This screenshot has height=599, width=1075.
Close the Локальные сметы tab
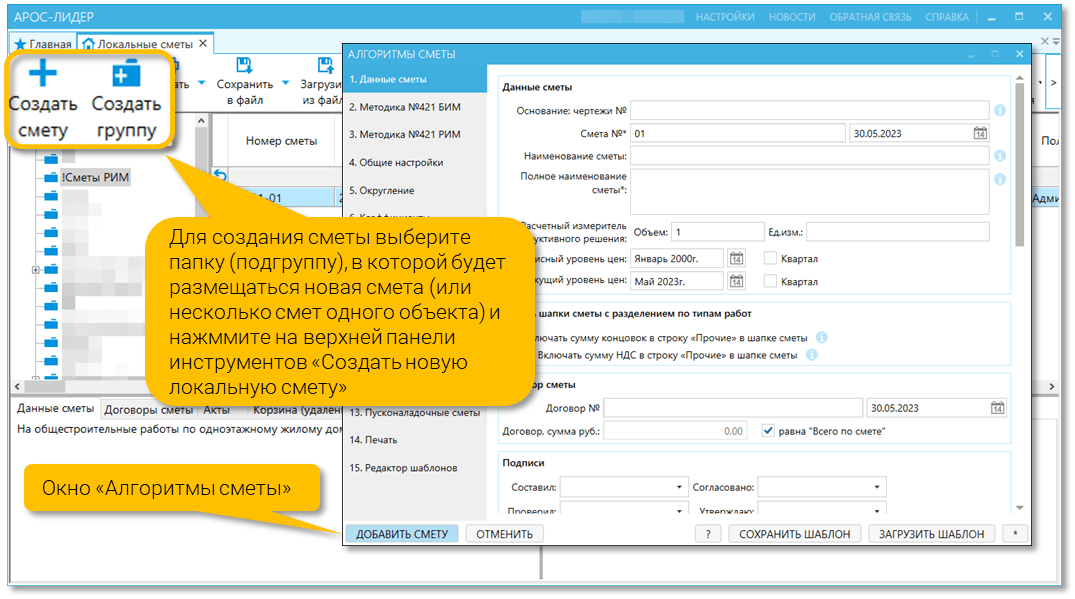[203, 43]
